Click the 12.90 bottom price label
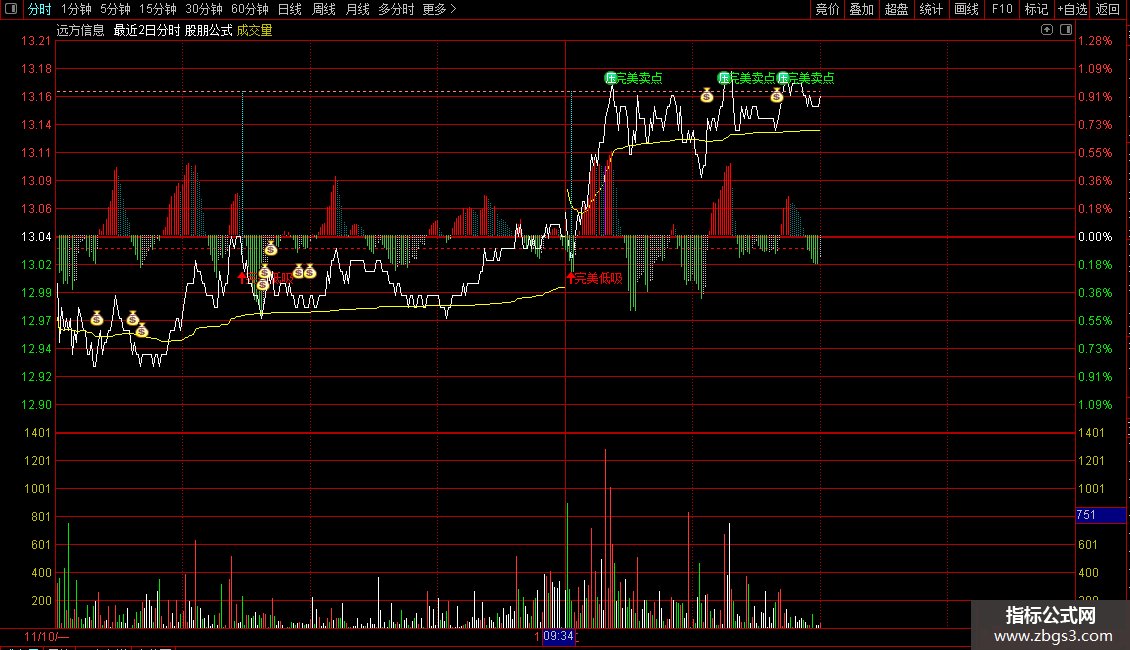This screenshot has width=1130, height=650. coord(36,405)
